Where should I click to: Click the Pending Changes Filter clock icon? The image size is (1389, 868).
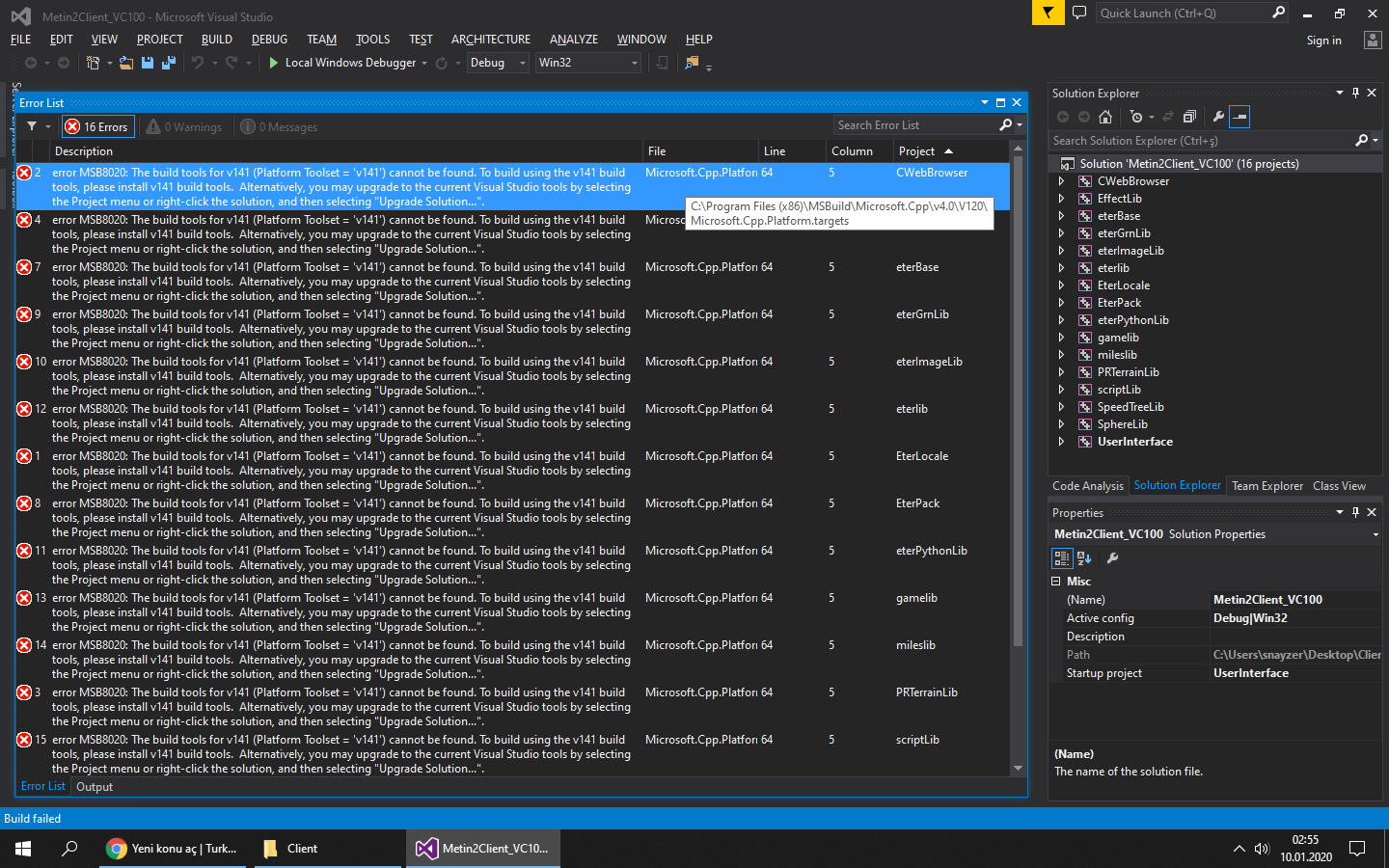(x=1136, y=117)
